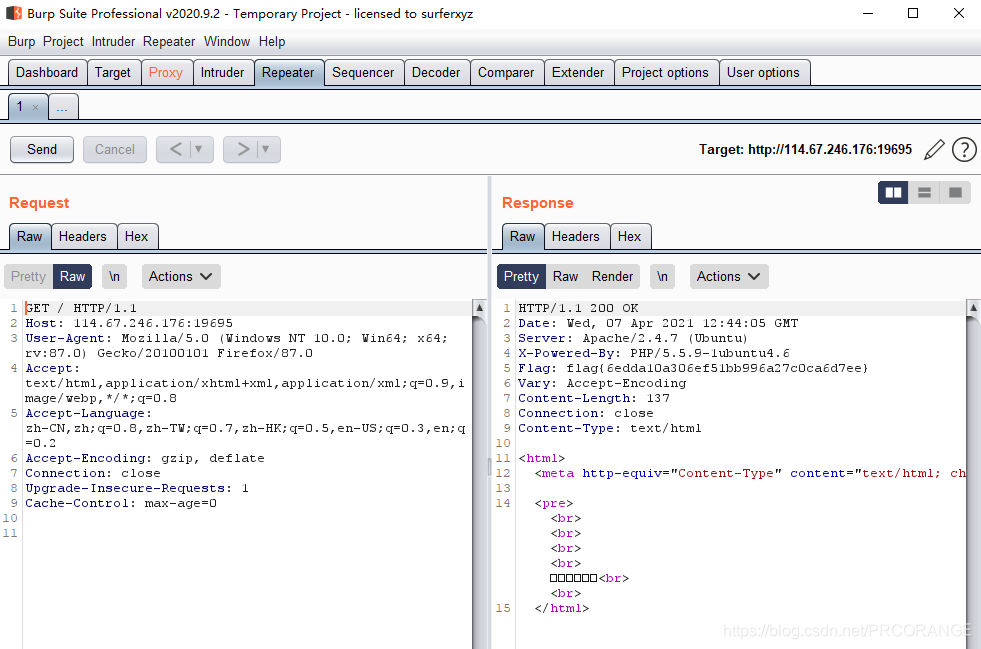The image size is (981, 649).
Task: Select Raw view in the response editor toolbar
Action: 566,277
